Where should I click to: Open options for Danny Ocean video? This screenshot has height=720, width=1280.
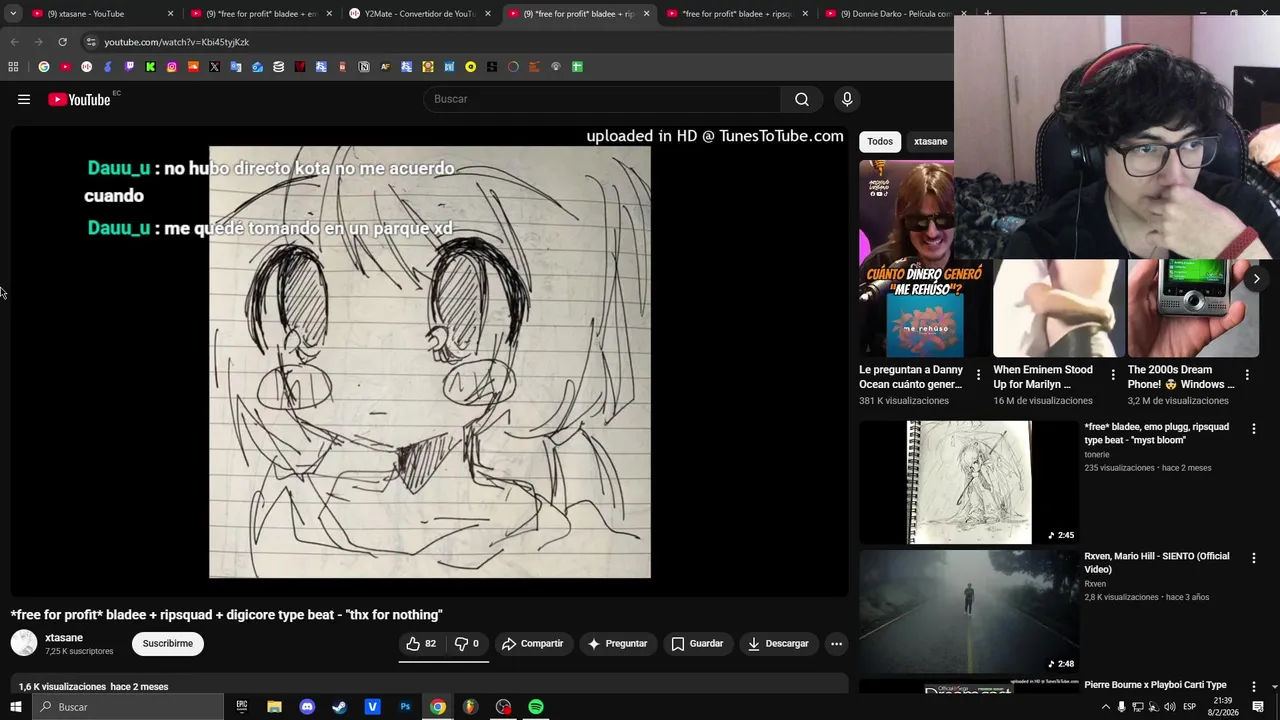[979, 375]
